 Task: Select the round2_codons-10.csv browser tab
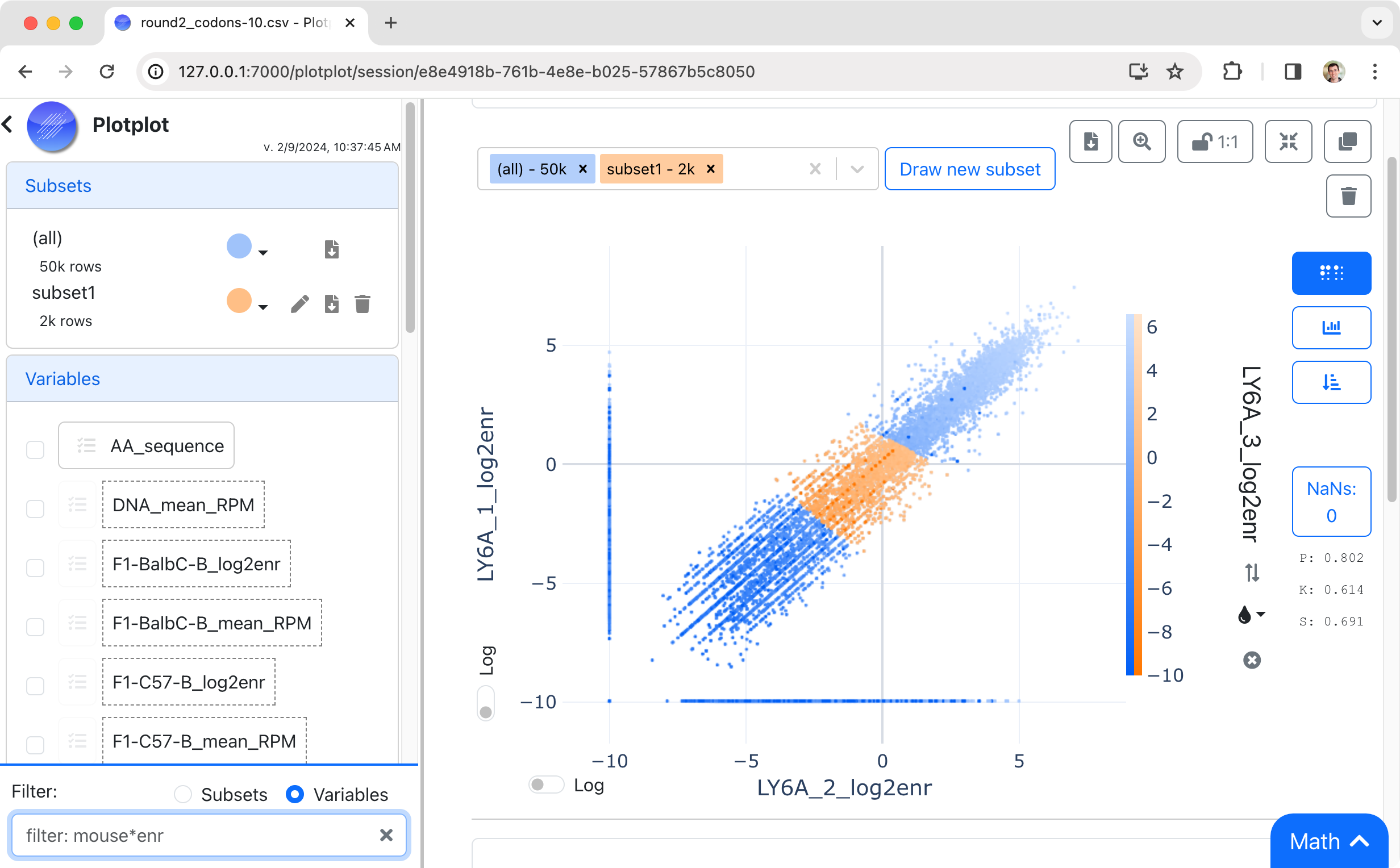coord(235,23)
